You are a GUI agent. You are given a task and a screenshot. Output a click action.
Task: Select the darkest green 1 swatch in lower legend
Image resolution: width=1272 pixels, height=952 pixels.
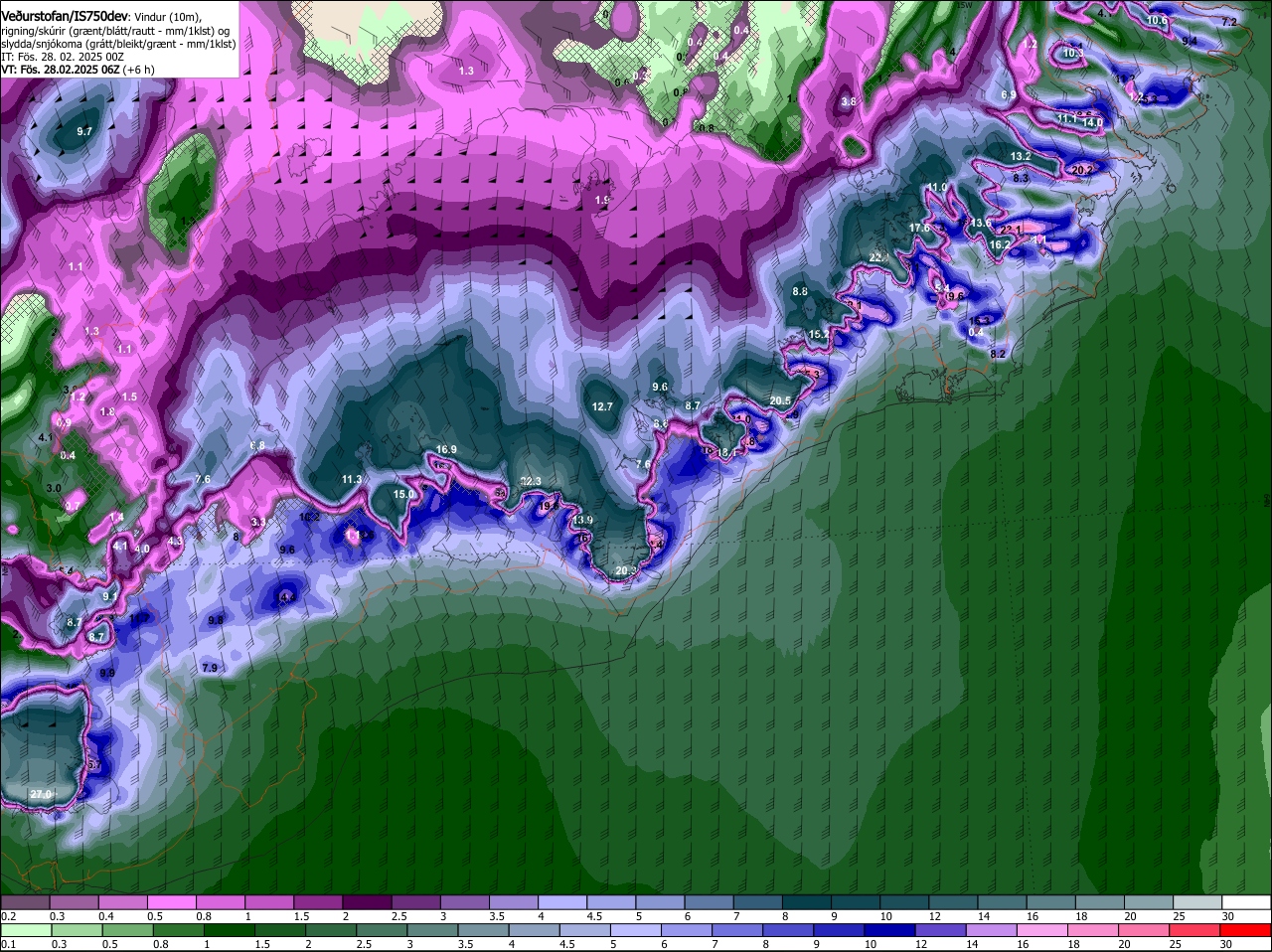pyautogui.click(x=230, y=930)
